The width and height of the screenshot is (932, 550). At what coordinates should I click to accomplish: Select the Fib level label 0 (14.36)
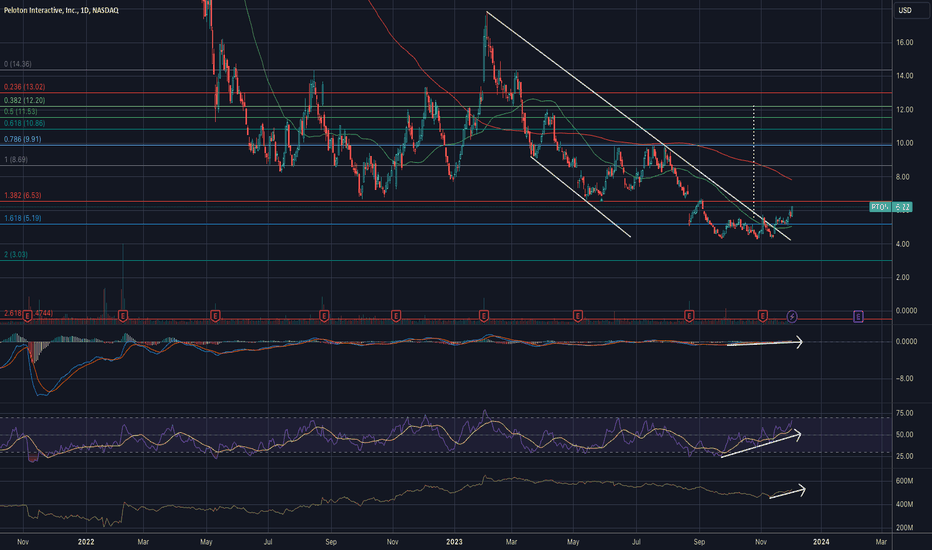[18, 64]
